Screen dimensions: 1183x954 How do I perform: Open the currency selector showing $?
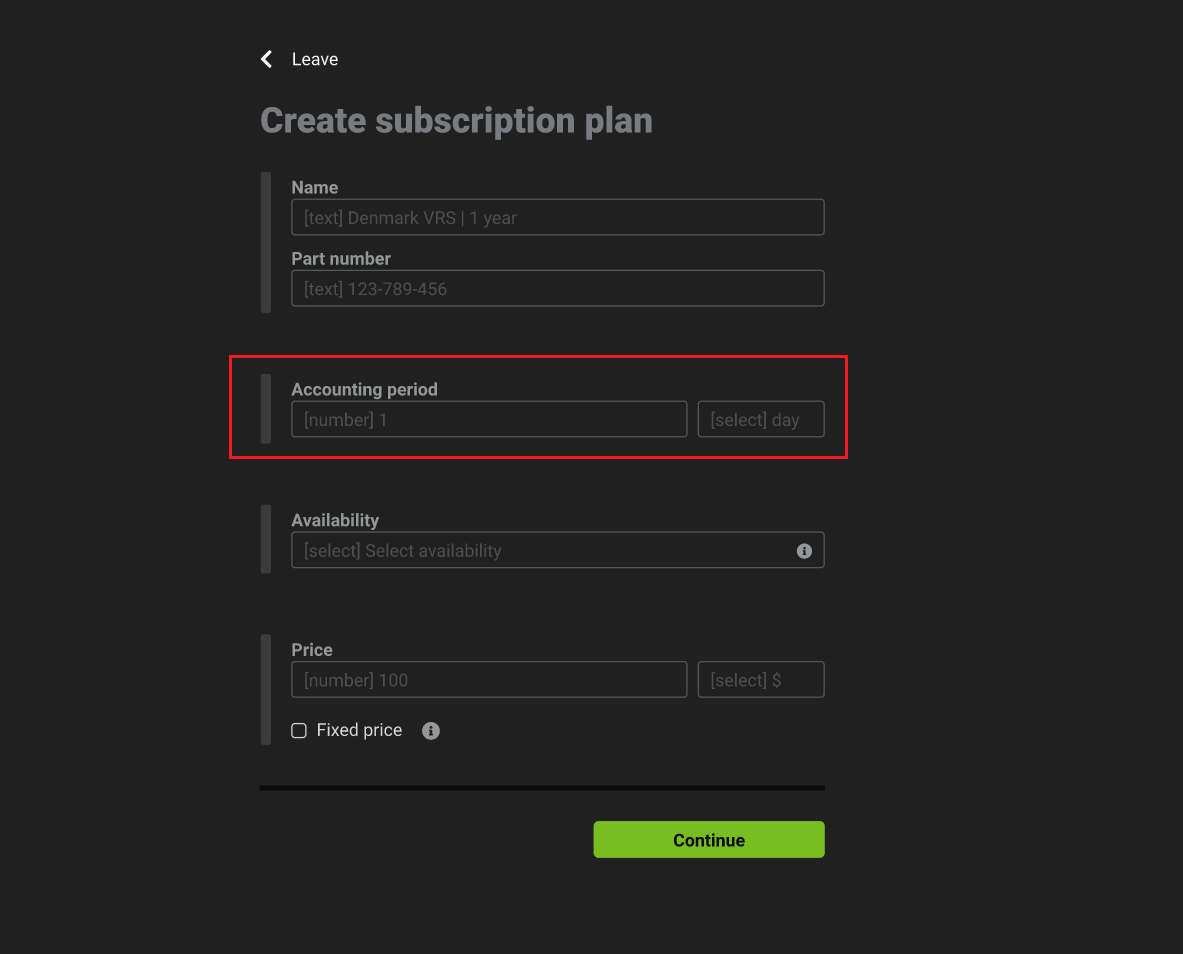point(760,679)
